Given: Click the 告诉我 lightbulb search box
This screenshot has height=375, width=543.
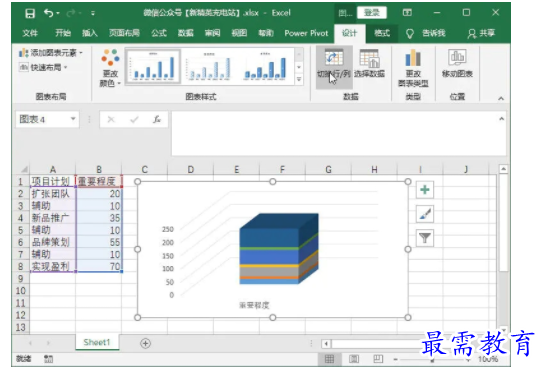Looking at the screenshot, I should (426, 33).
